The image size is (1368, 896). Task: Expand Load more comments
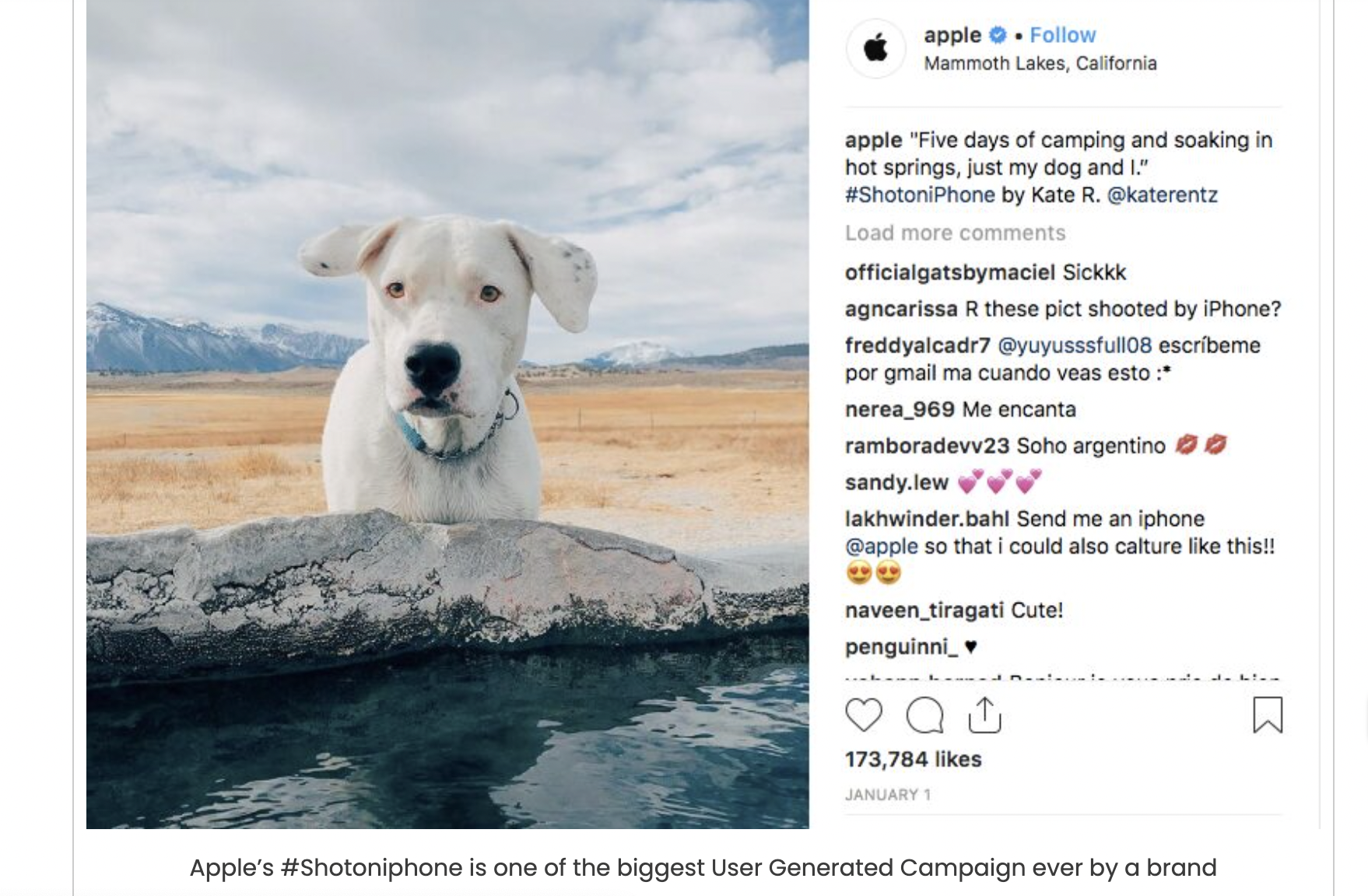point(956,233)
